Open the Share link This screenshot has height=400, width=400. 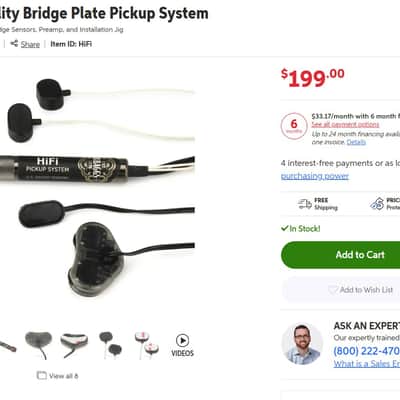click(30, 44)
